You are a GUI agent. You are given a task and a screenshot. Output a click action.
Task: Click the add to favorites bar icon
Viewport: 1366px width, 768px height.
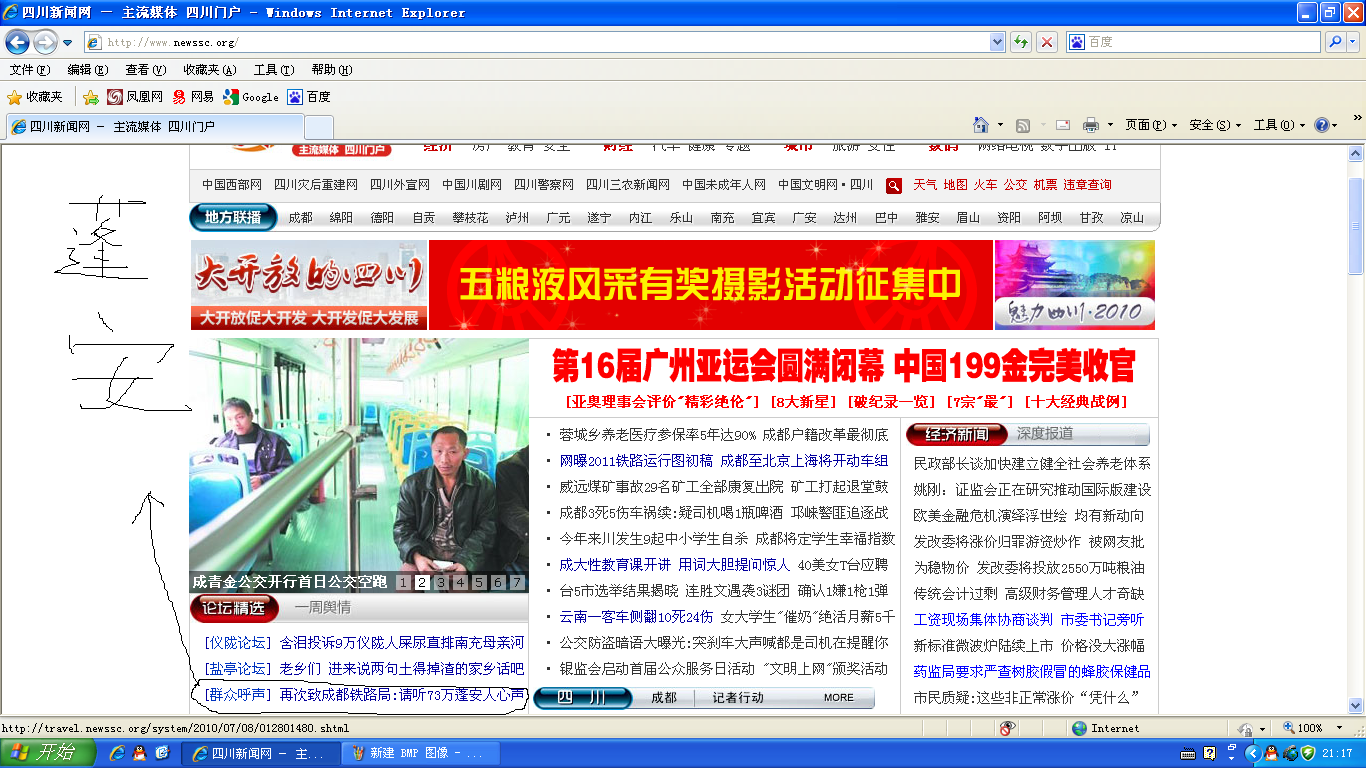(x=91, y=97)
